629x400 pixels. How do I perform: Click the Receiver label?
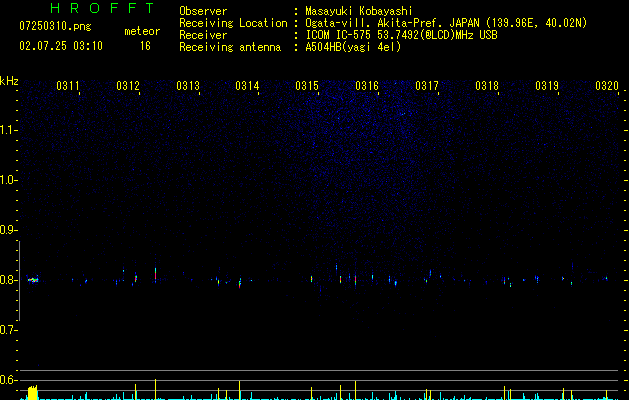pyautogui.click(x=203, y=35)
